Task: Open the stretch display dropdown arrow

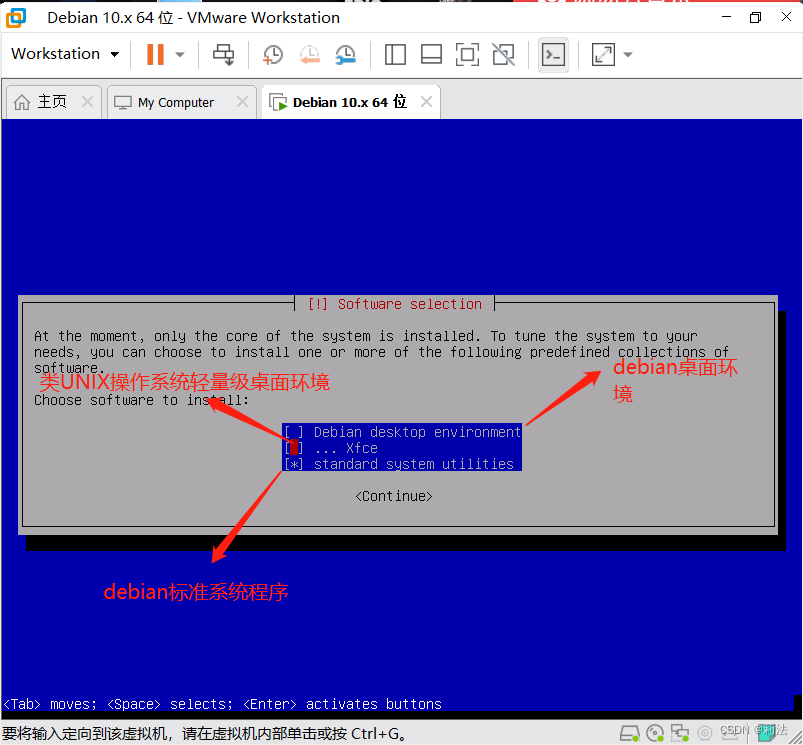Action: (628, 54)
